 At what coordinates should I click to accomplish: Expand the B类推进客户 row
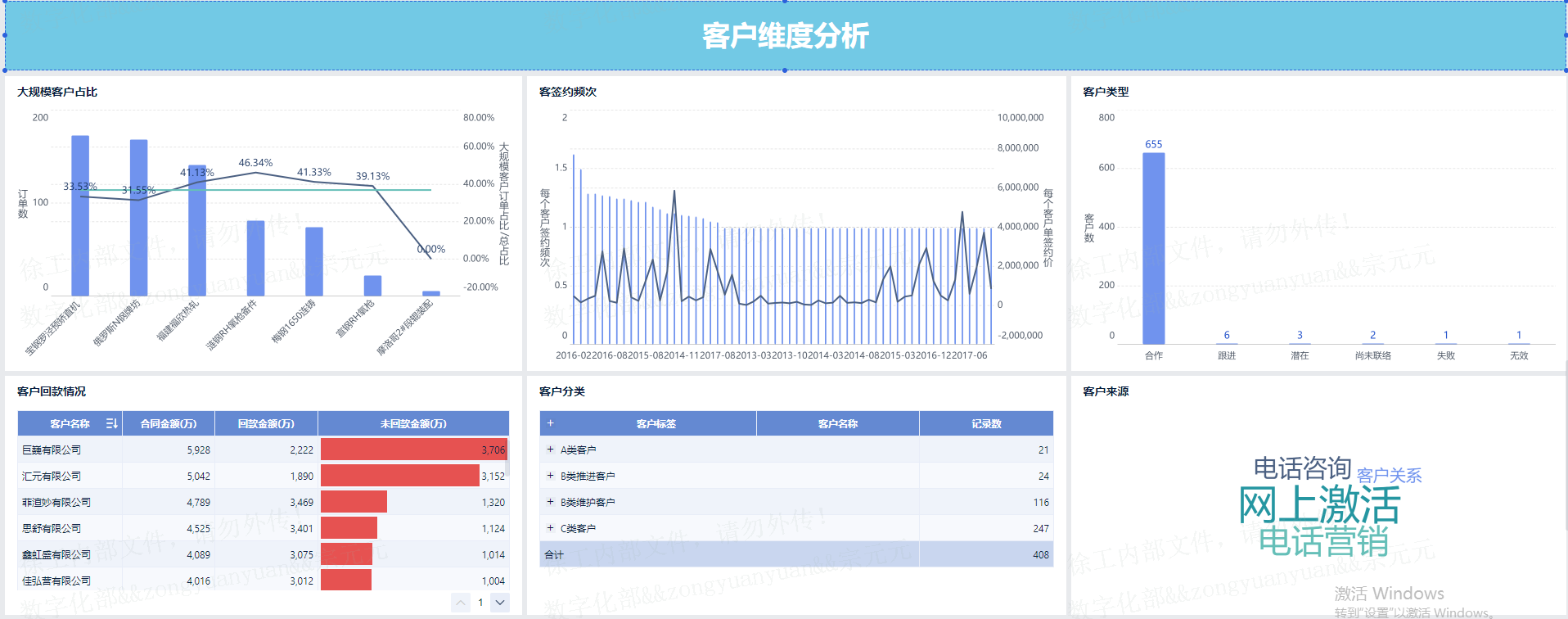pos(551,476)
